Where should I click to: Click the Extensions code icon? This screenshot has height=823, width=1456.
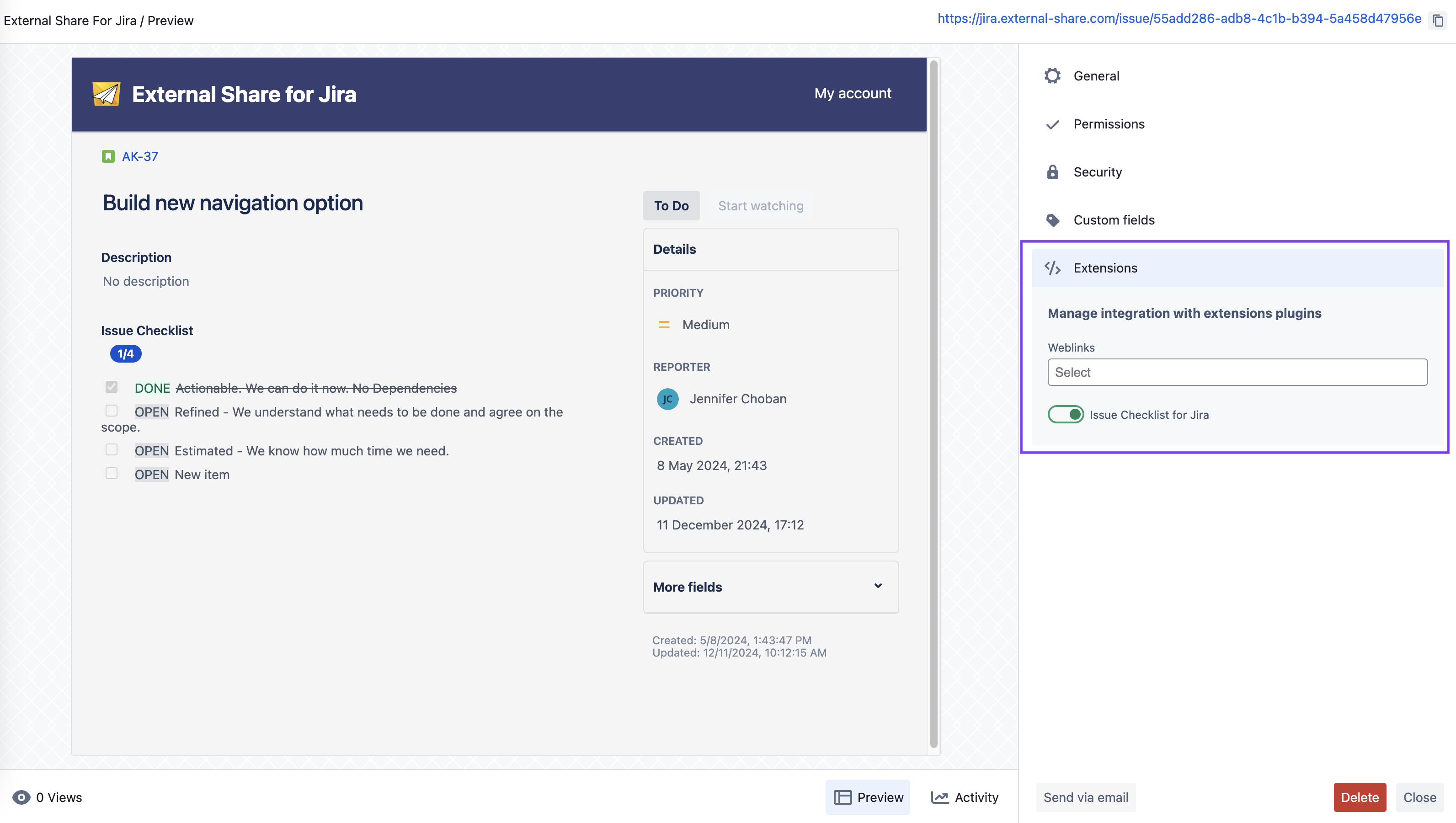point(1052,268)
